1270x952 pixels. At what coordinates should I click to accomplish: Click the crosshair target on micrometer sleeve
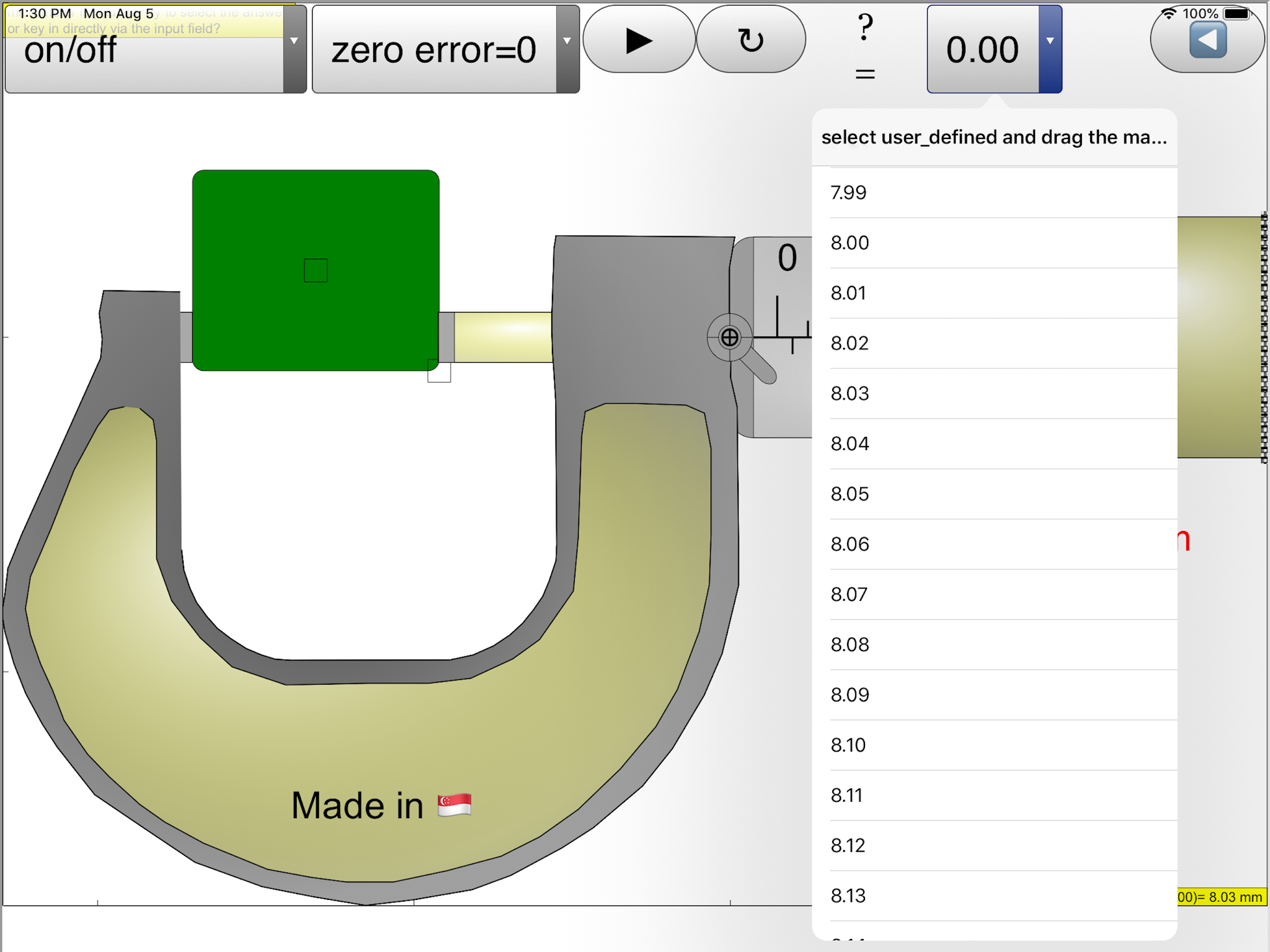729,337
